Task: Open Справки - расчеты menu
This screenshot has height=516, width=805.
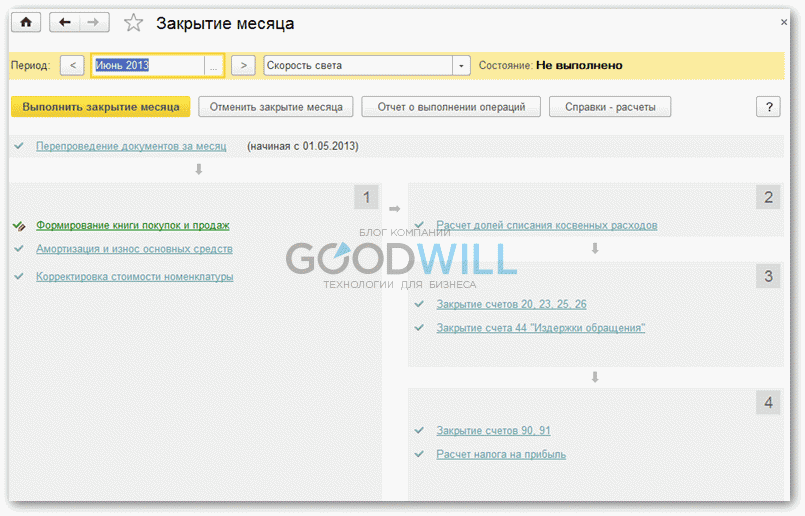Action: (609, 107)
